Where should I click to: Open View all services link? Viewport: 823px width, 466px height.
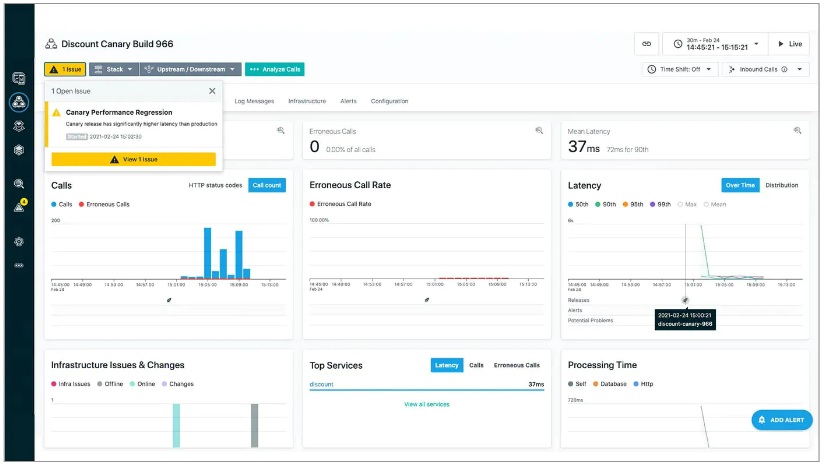(426, 405)
